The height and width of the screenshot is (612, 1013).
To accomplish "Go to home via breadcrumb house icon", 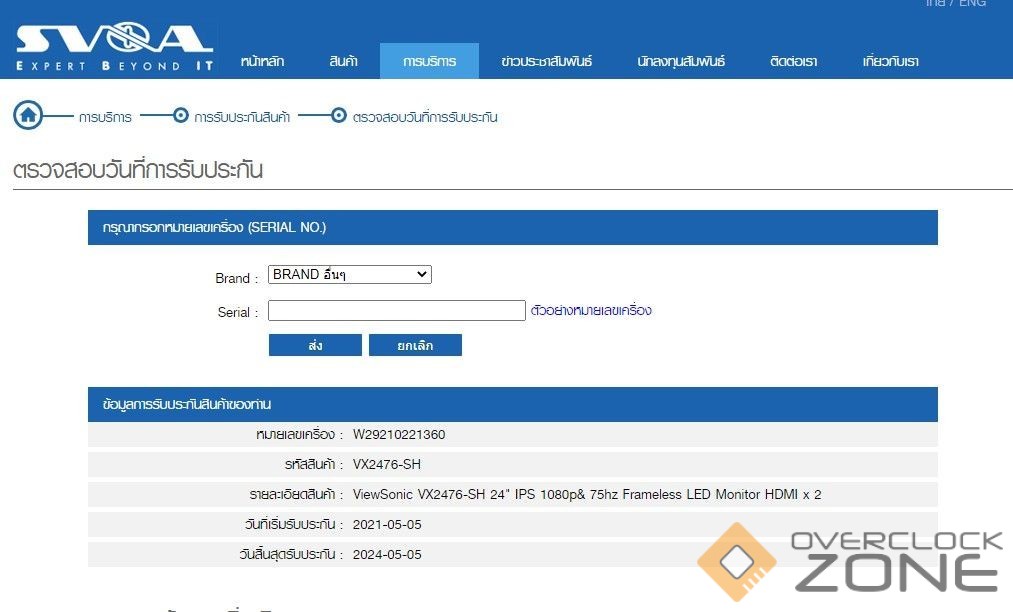I will pos(28,116).
